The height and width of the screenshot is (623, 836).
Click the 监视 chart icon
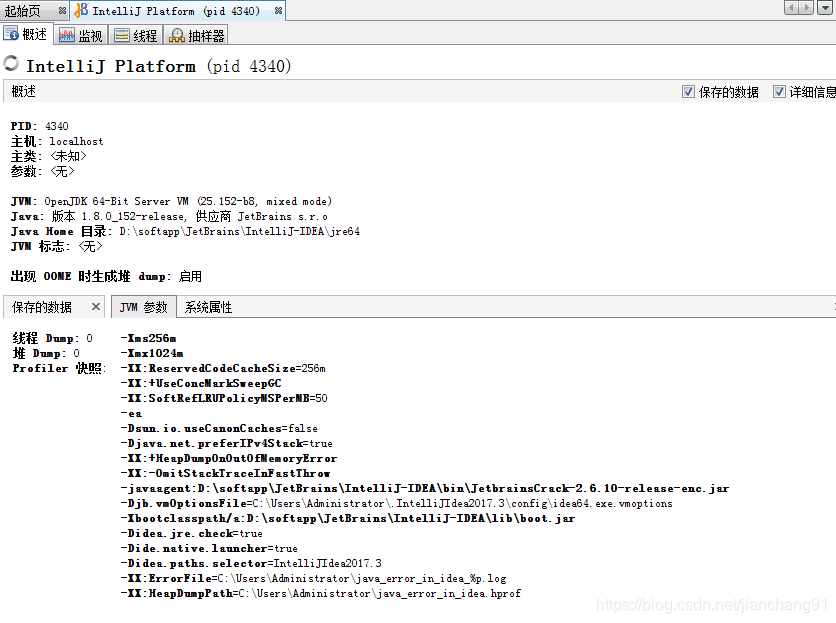pos(67,35)
